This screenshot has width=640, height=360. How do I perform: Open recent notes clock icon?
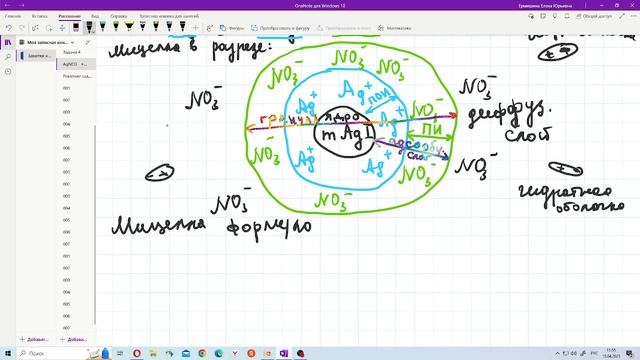[8, 71]
